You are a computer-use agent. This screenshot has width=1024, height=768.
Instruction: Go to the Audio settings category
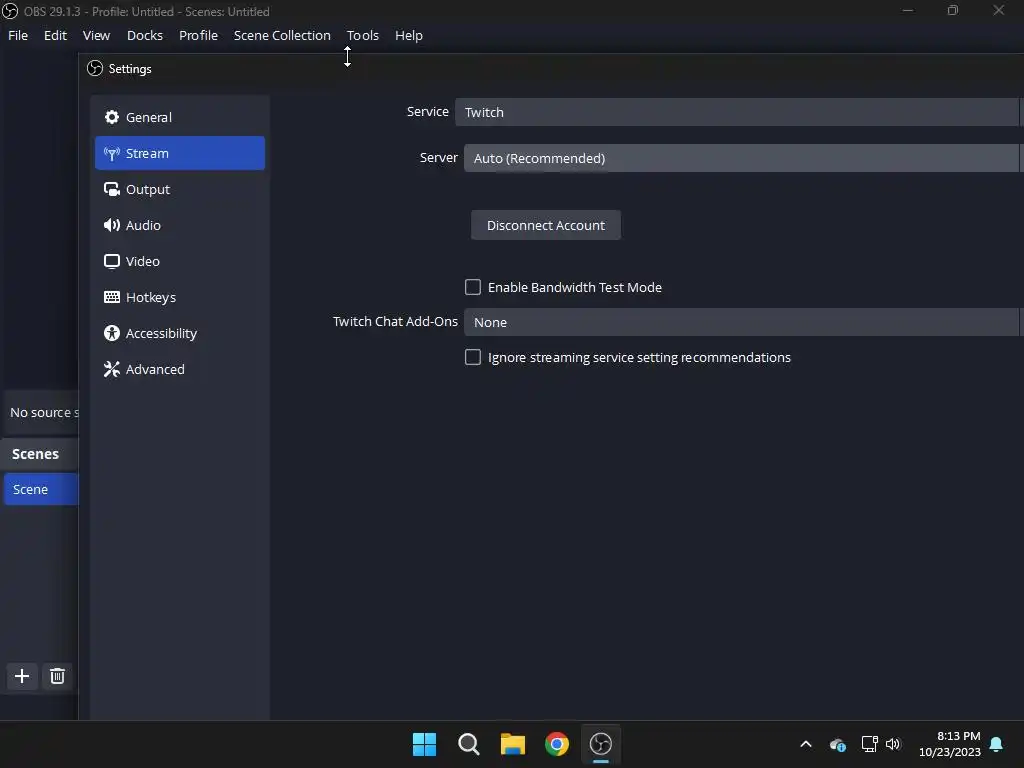[x=180, y=225]
